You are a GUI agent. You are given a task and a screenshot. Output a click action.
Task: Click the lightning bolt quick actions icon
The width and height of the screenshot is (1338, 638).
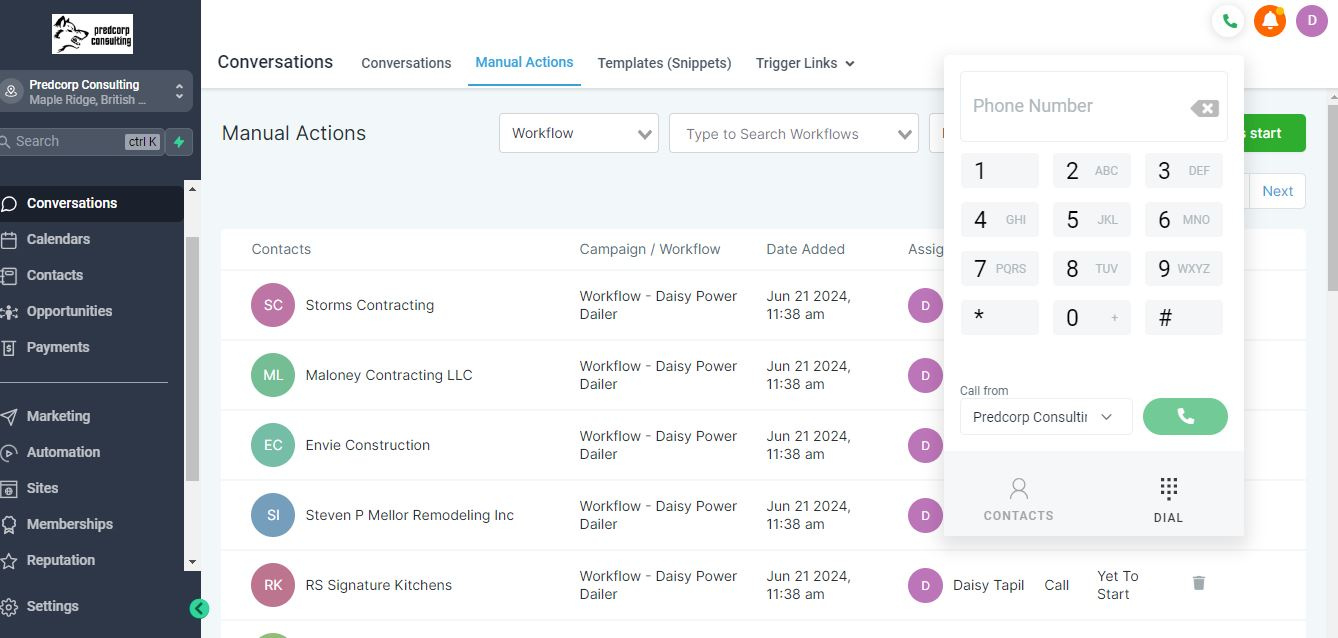tap(179, 142)
